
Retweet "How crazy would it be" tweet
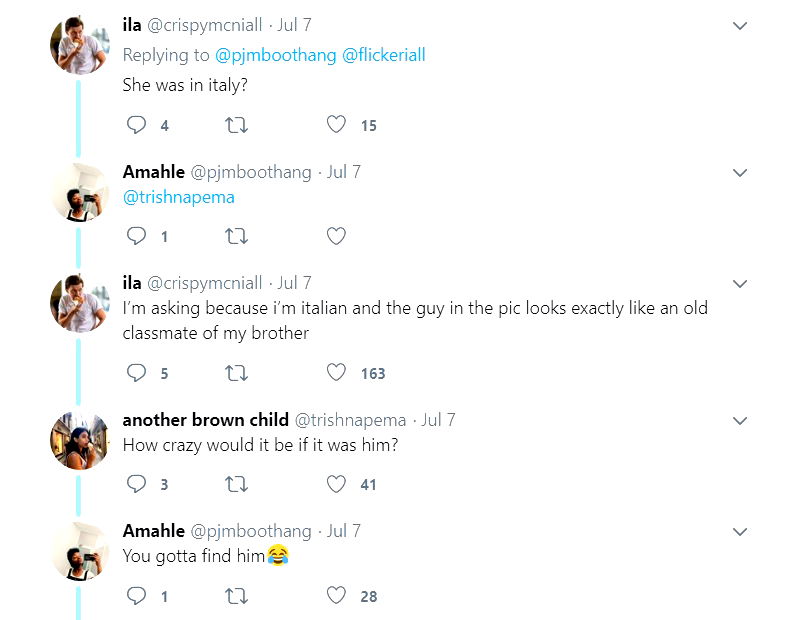[237, 484]
